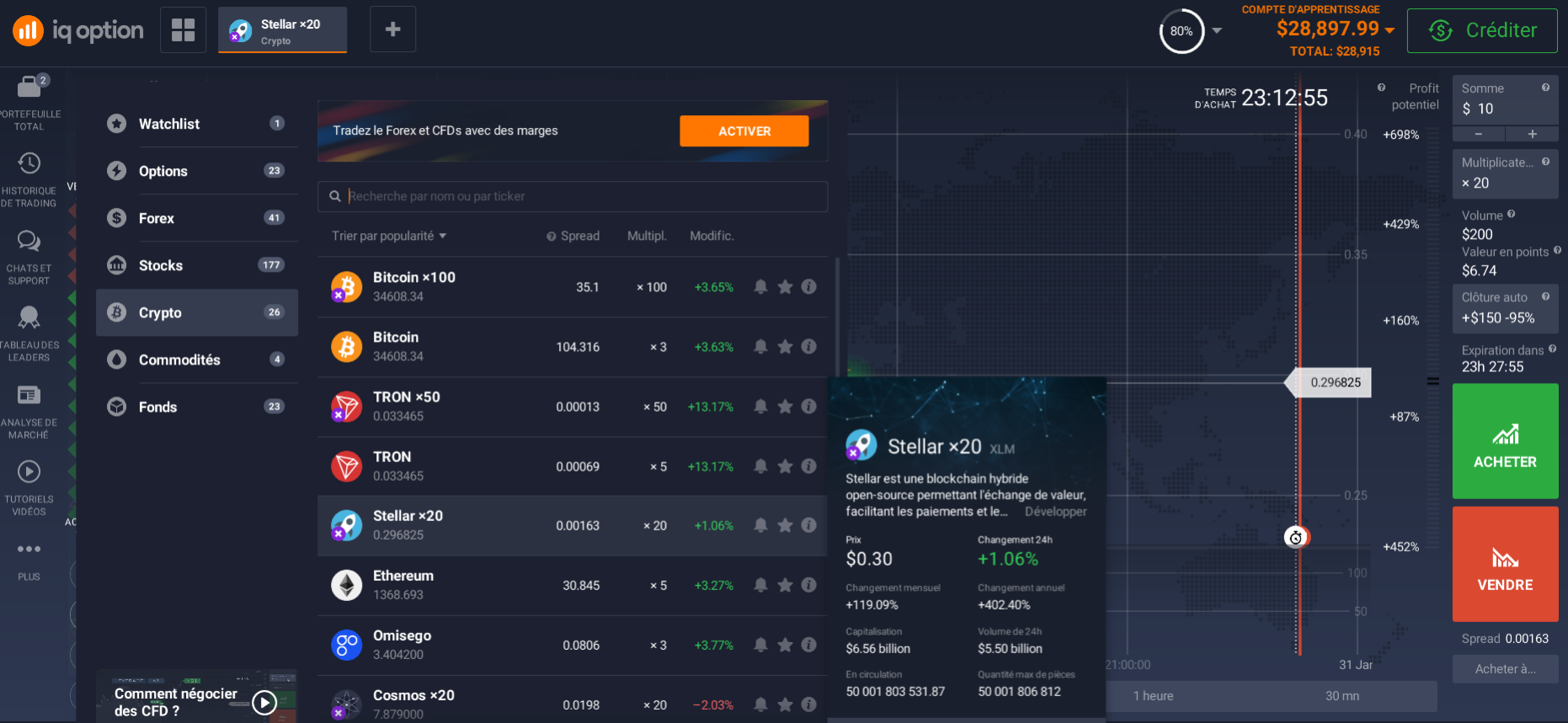This screenshot has height=723, width=1568.
Task: Open the Multiplicateur ×20 selector
Action: [1505, 174]
